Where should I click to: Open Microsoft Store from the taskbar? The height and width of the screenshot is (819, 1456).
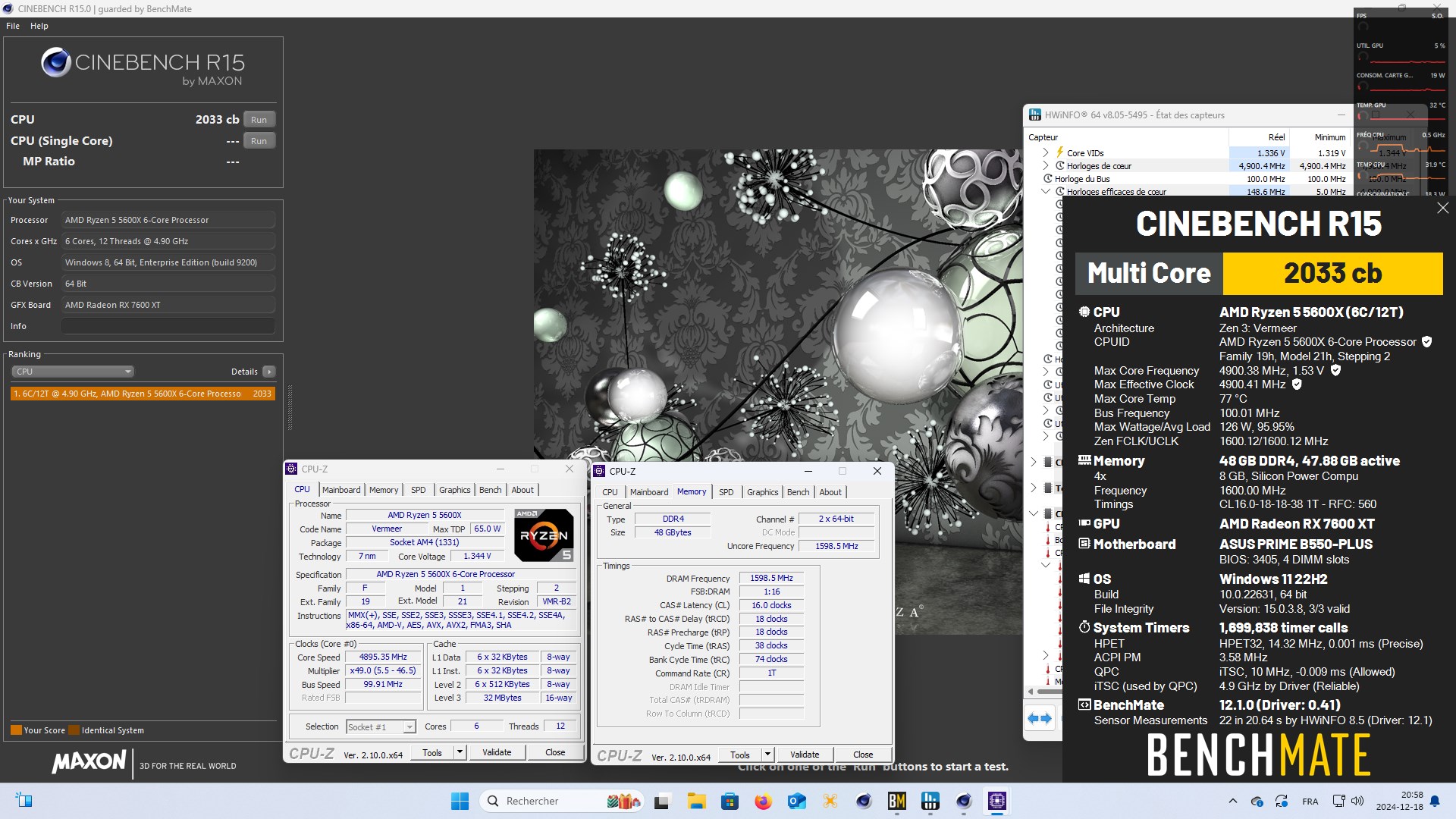click(x=730, y=801)
